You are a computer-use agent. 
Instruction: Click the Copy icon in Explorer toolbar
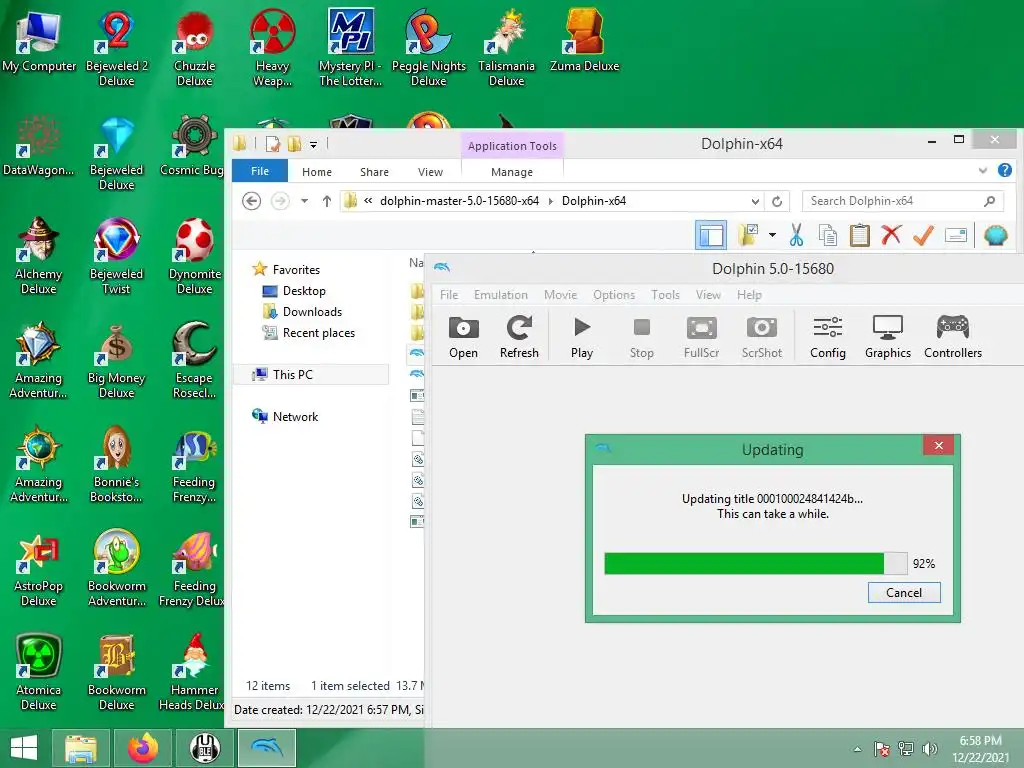click(827, 235)
